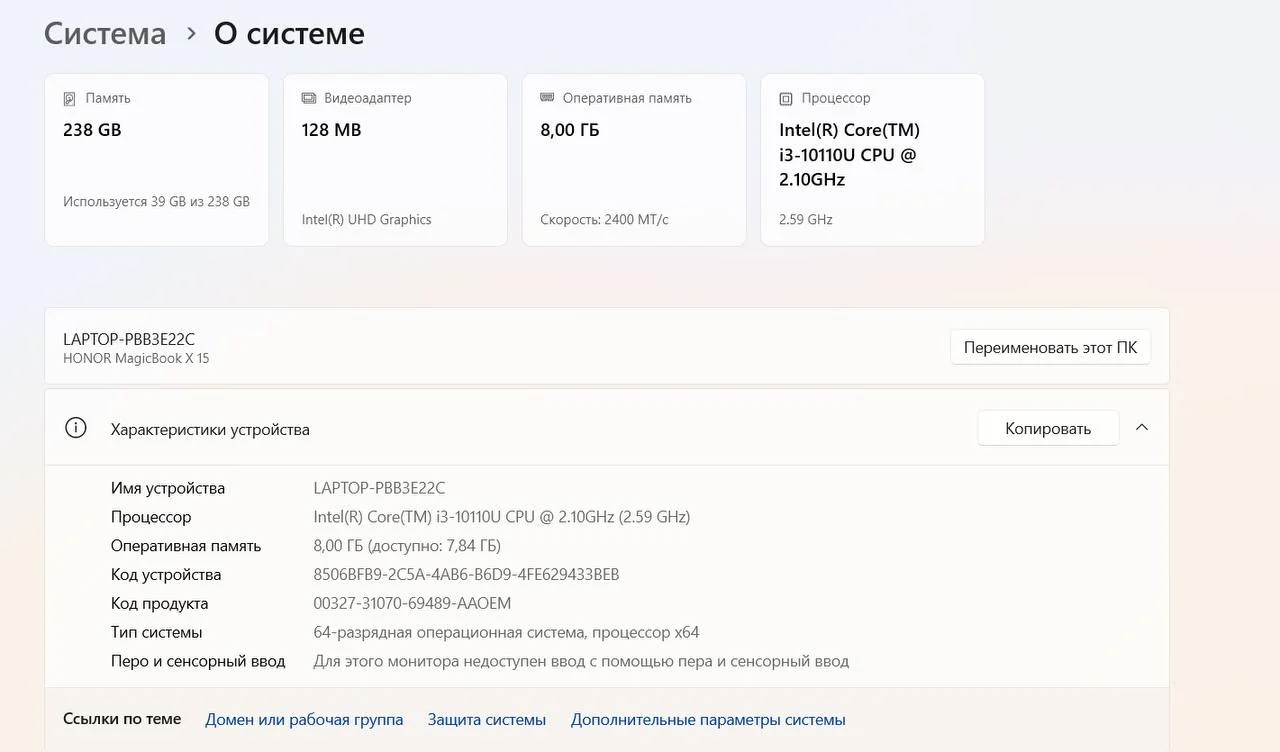Click 'Intel(R) UHD Graphics' text
Screen dimensions: 1280x752
pos(366,219)
